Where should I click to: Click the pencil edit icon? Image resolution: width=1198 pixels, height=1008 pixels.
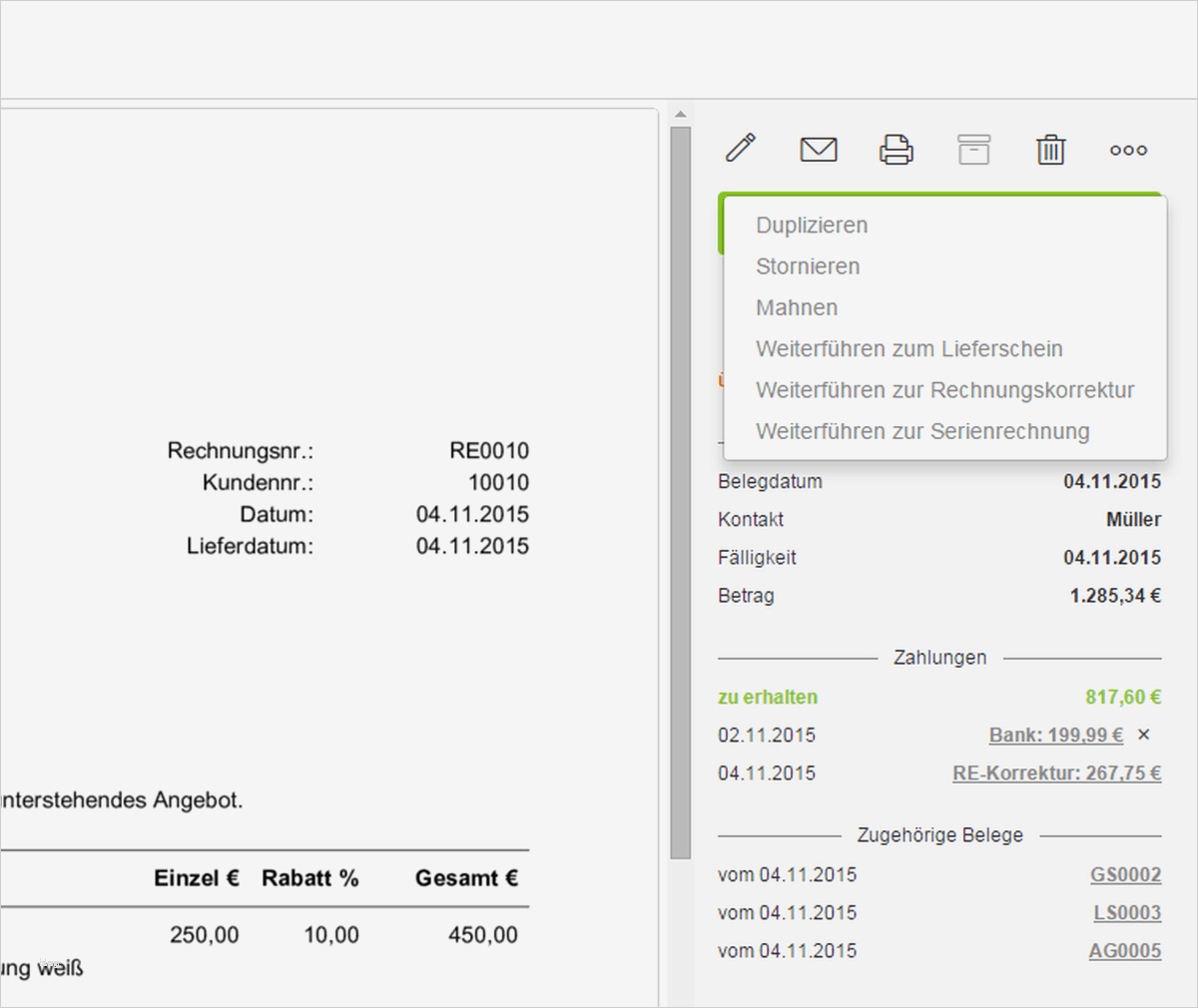pyautogui.click(x=741, y=149)
